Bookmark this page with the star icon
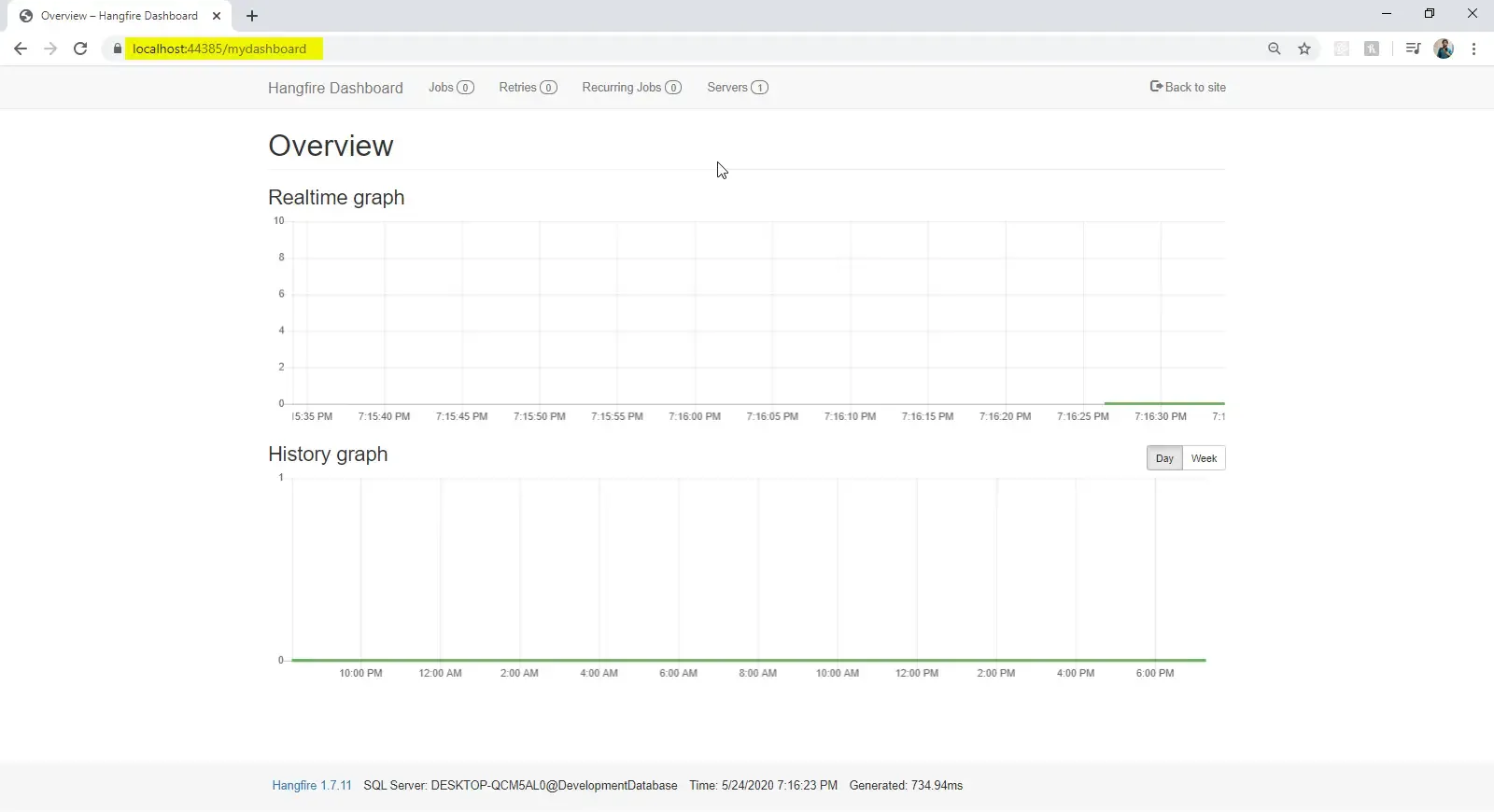Image resolution: width=1494 pixels, height=812 pixels. click(1304, 49)
